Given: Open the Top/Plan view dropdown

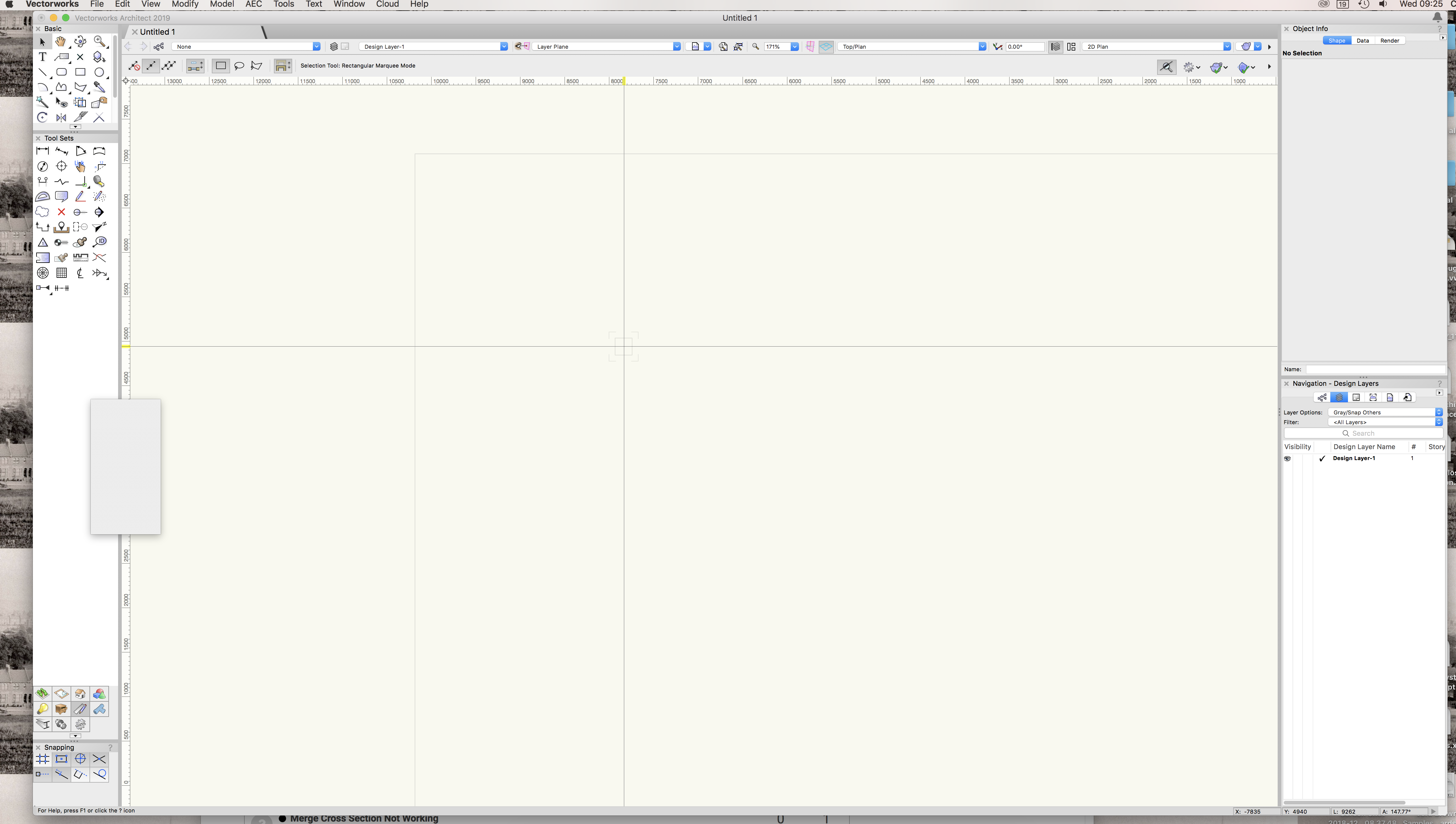Looking at the screenshot, I should [911, 47].
